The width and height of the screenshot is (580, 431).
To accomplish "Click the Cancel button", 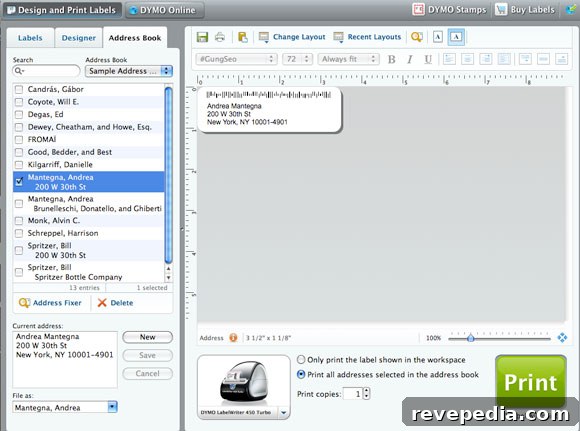I will (x=147, y=373).
